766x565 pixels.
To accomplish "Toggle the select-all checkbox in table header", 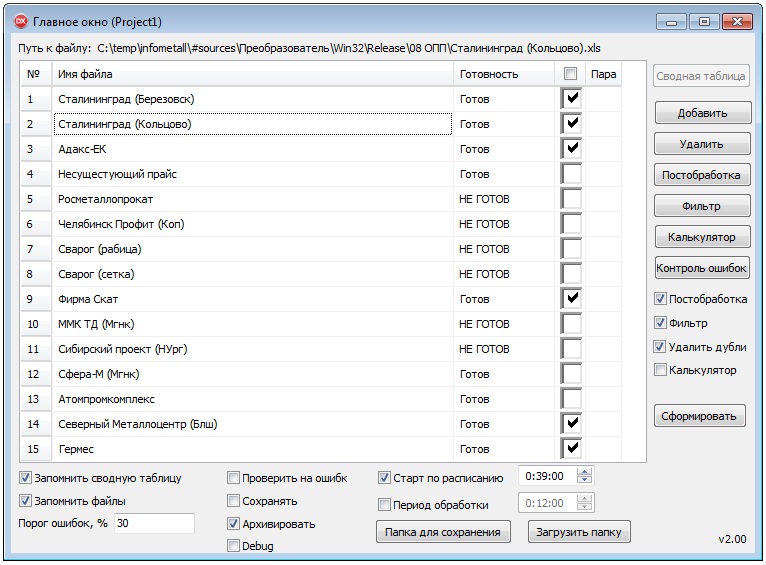I will point(570,73).
